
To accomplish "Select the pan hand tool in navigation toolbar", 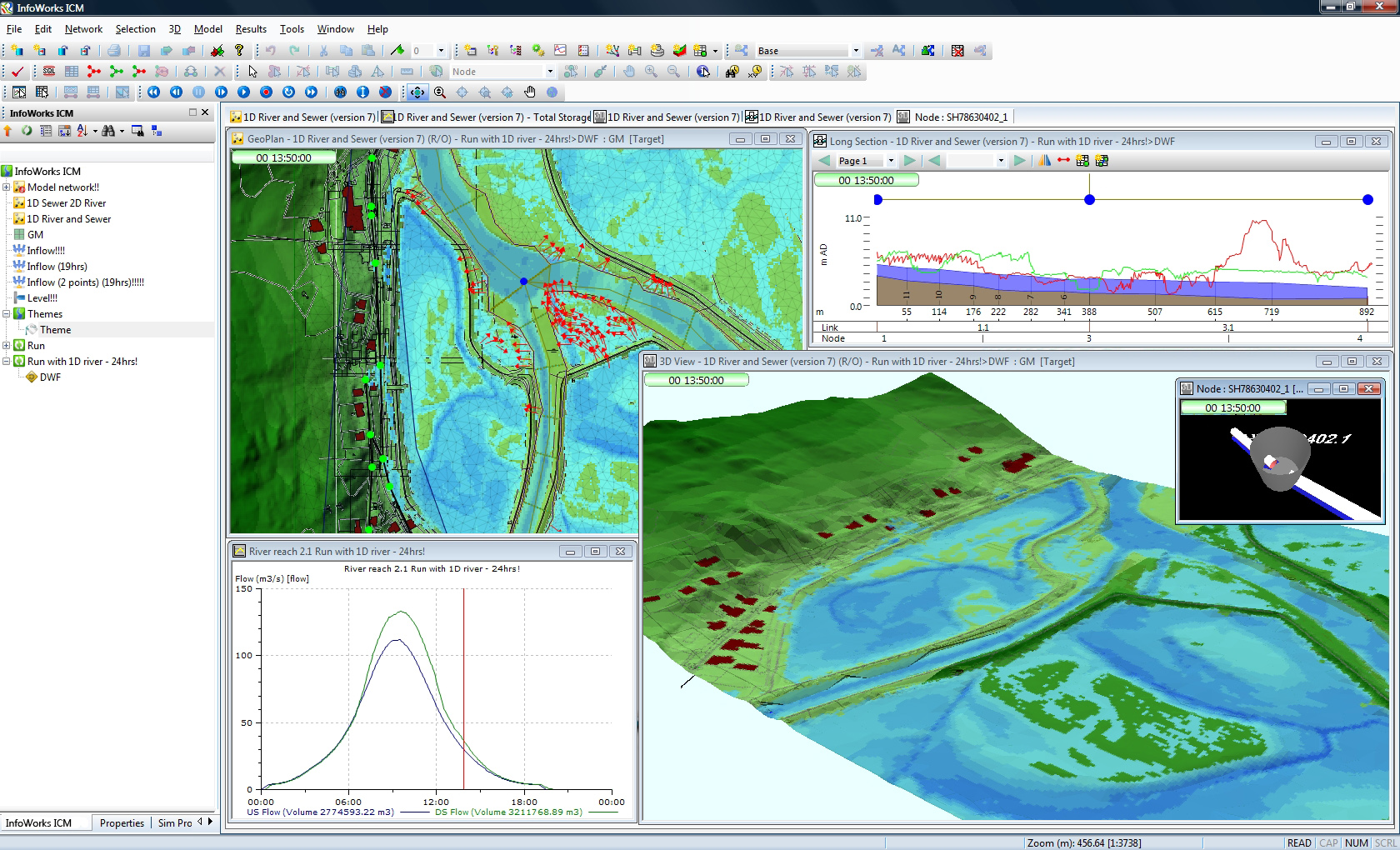I will coord(529,92).
